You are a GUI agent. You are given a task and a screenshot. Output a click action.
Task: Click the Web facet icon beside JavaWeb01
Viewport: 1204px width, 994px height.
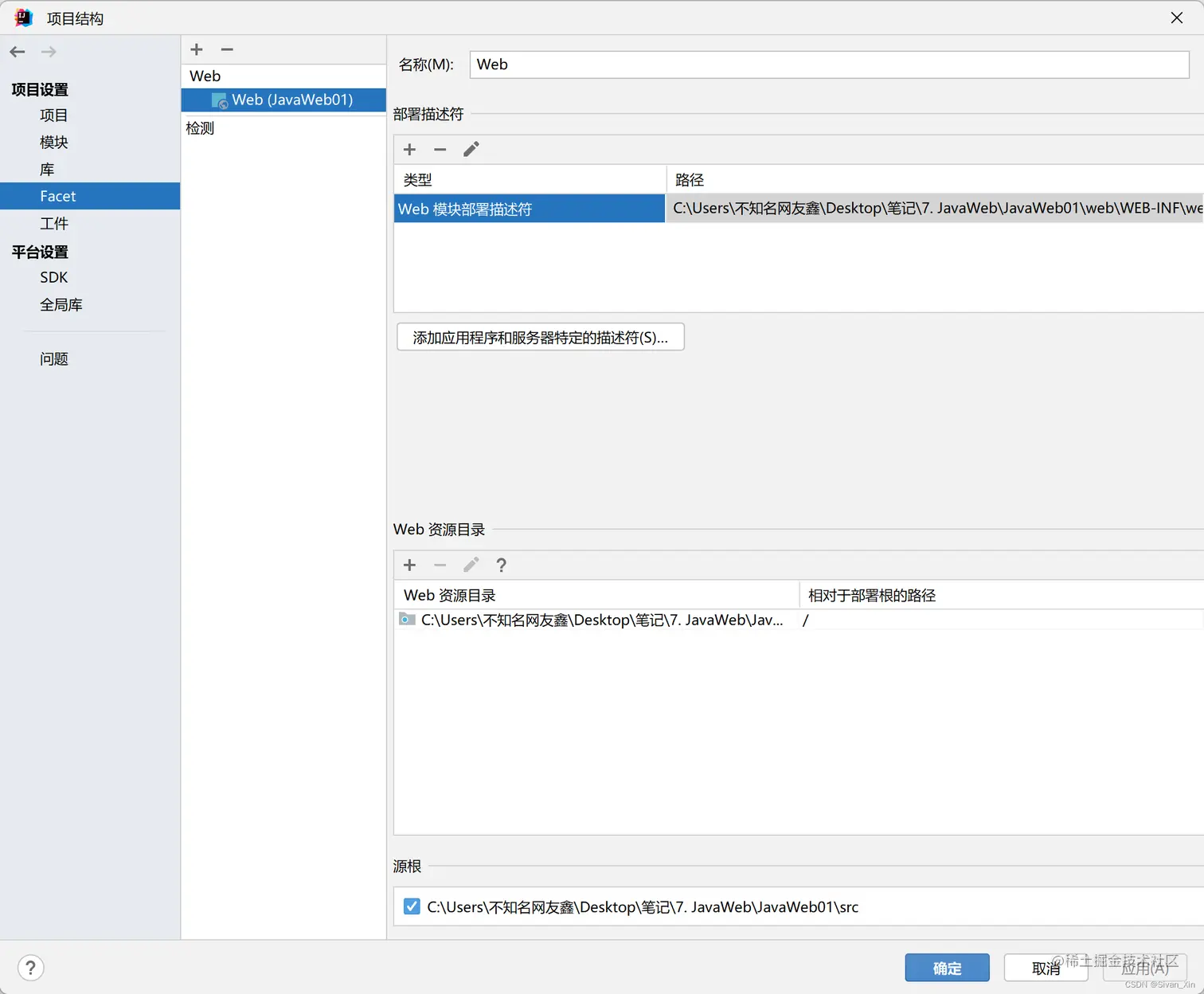220,100
